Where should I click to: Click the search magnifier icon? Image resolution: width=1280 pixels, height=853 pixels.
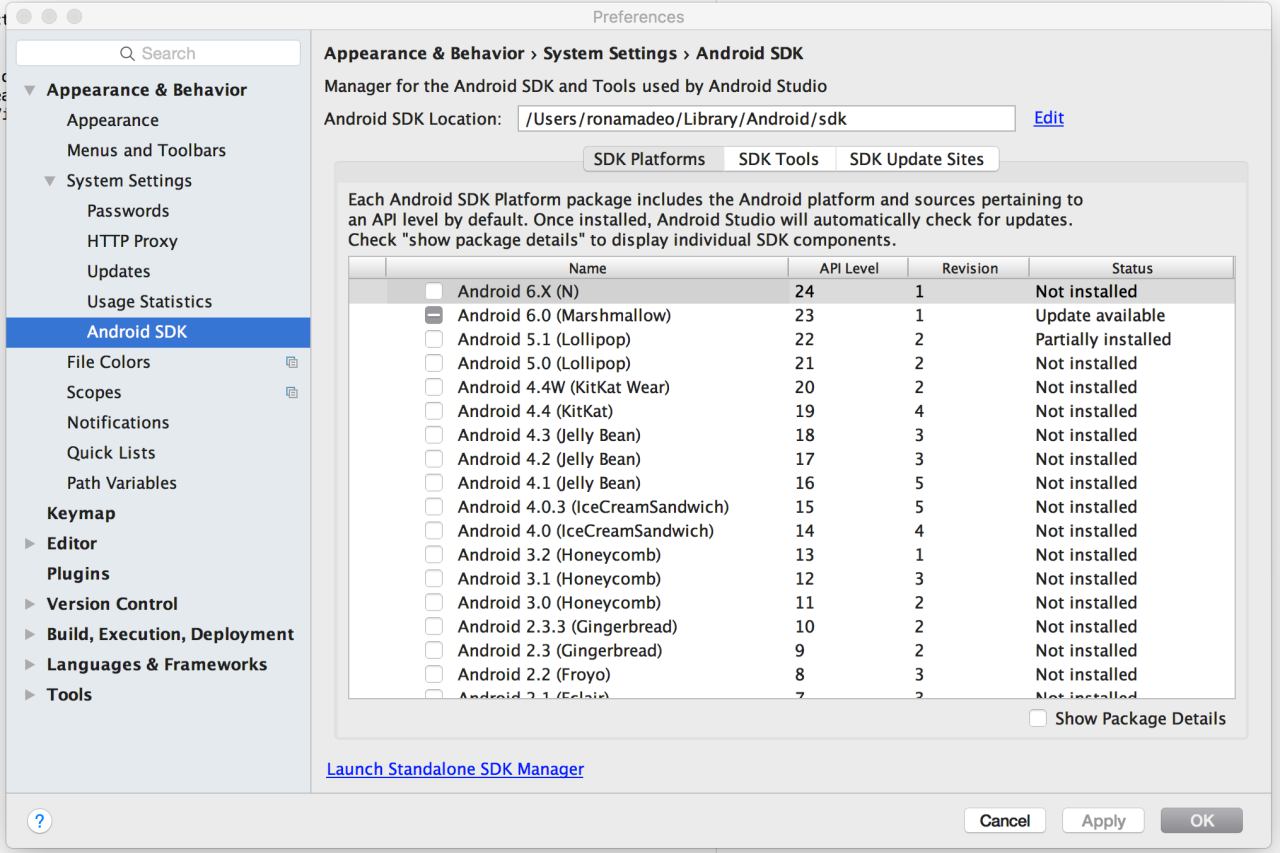127,54
